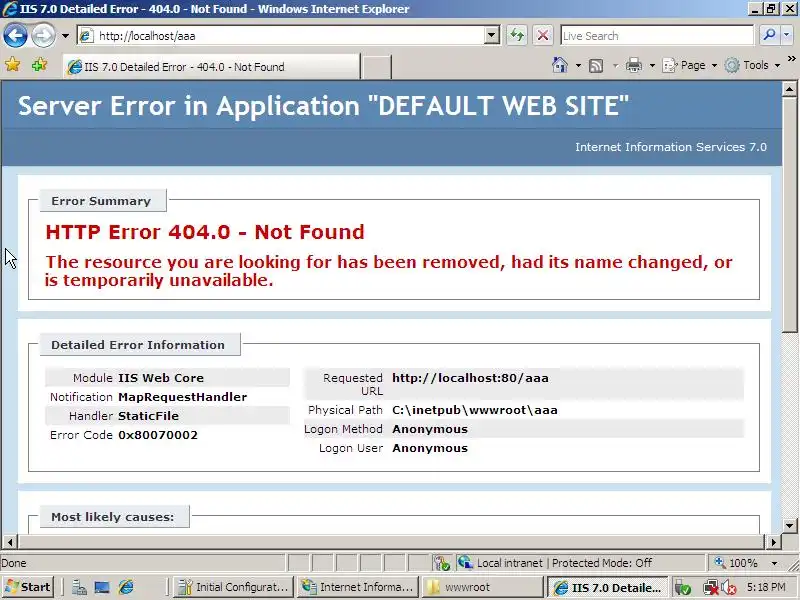Image resolution: width=800 pixels, height=600 pixels.
Task: Click the Add to Favorites icon
Action: tap(39, 65)
